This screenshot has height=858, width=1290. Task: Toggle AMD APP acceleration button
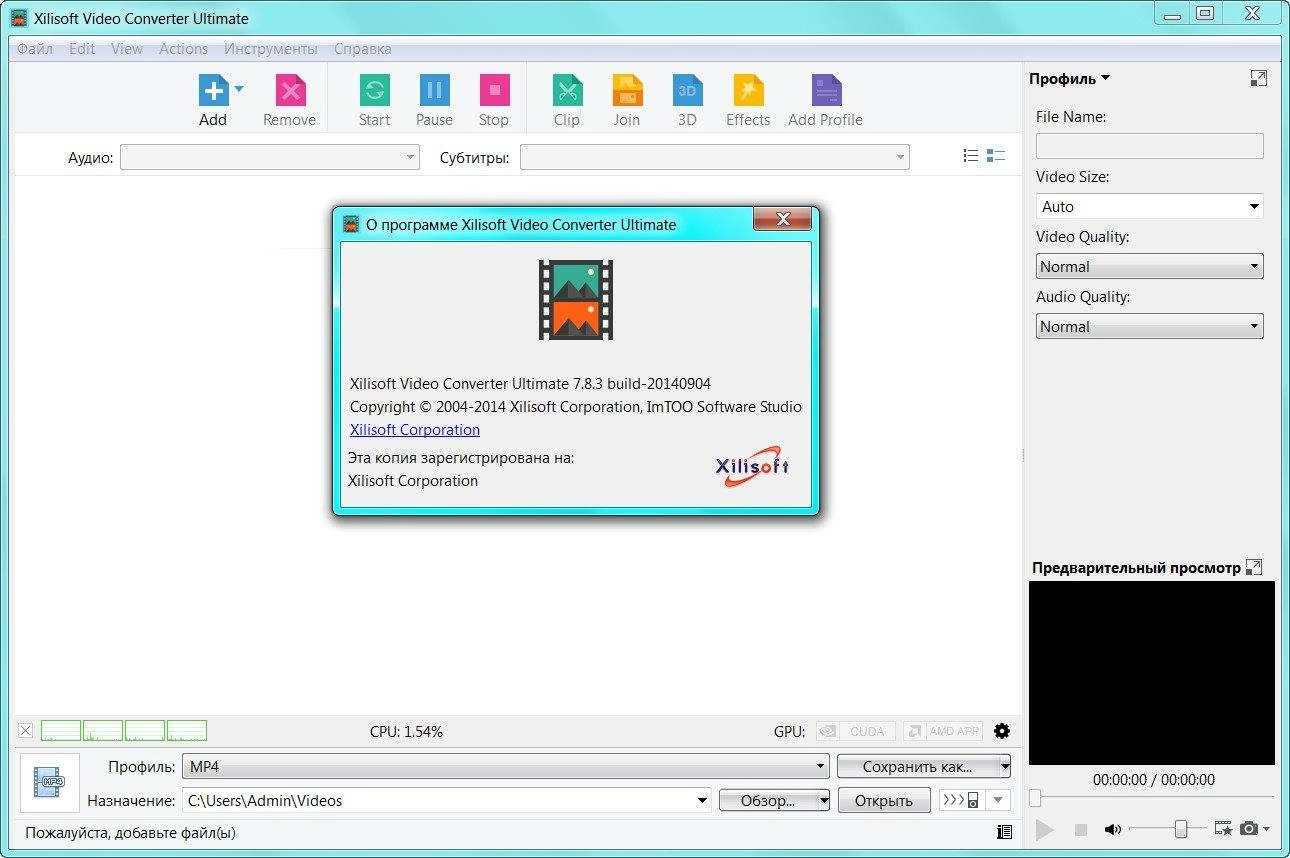click(x=943, y=731)
